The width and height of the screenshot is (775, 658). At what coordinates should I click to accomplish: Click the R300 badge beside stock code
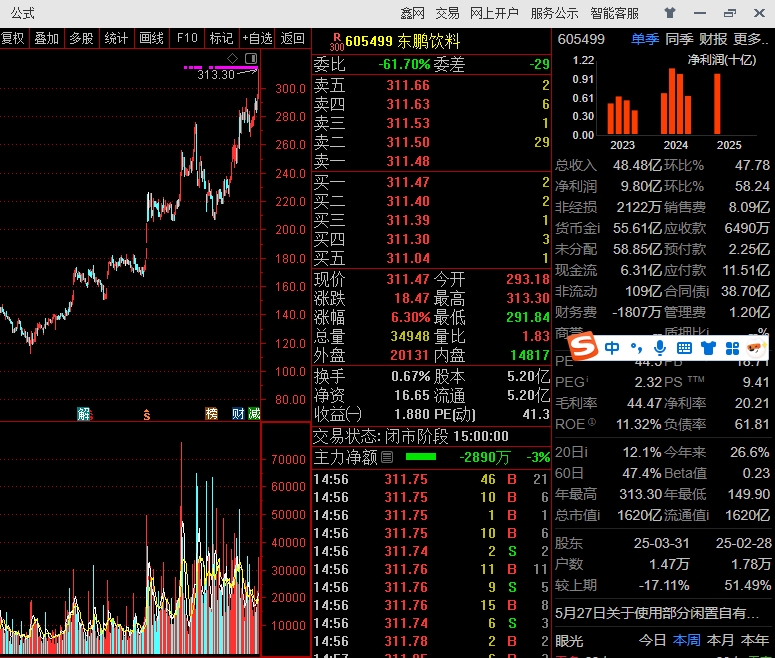tap(337, 42)
